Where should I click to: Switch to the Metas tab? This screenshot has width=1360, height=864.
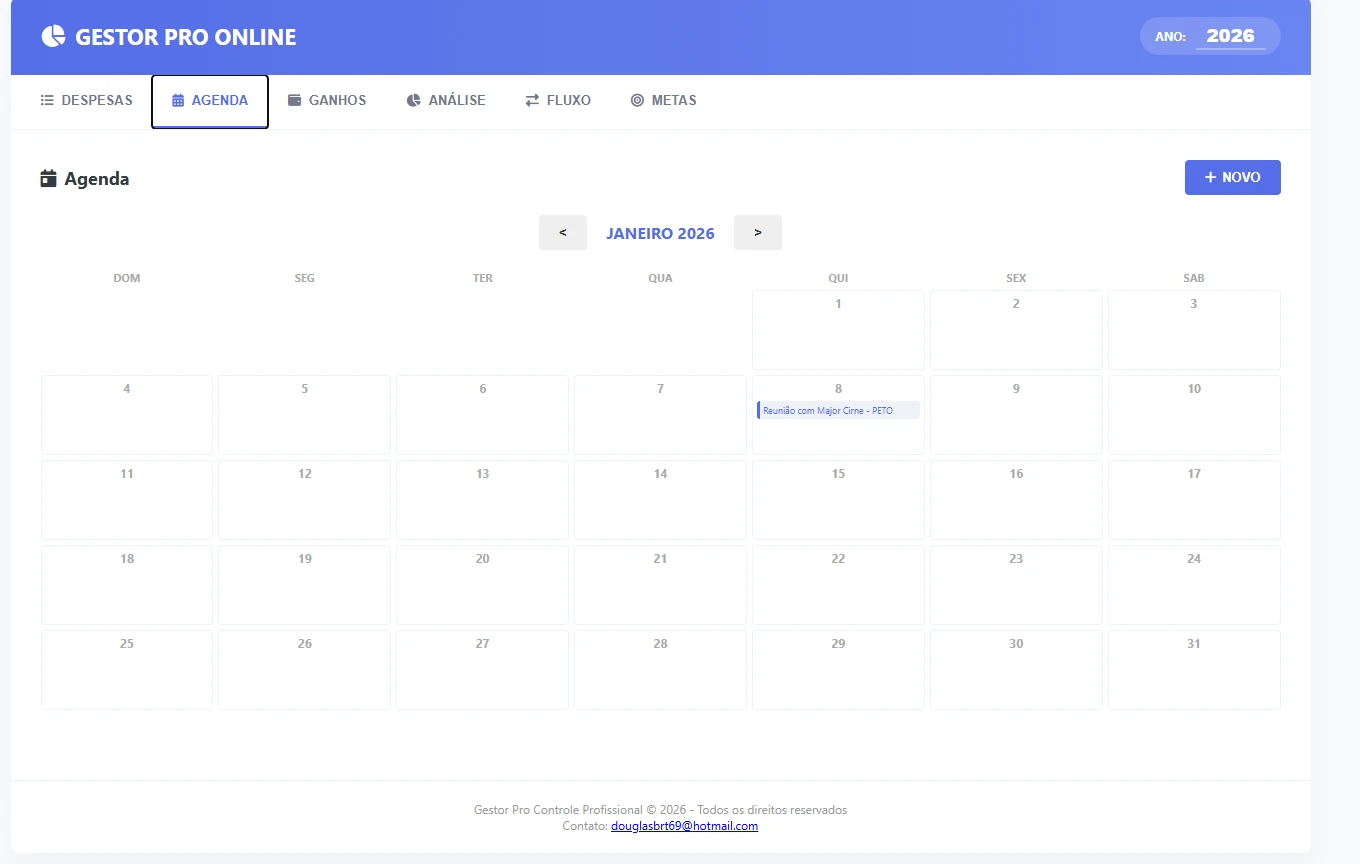pos(664,100)
